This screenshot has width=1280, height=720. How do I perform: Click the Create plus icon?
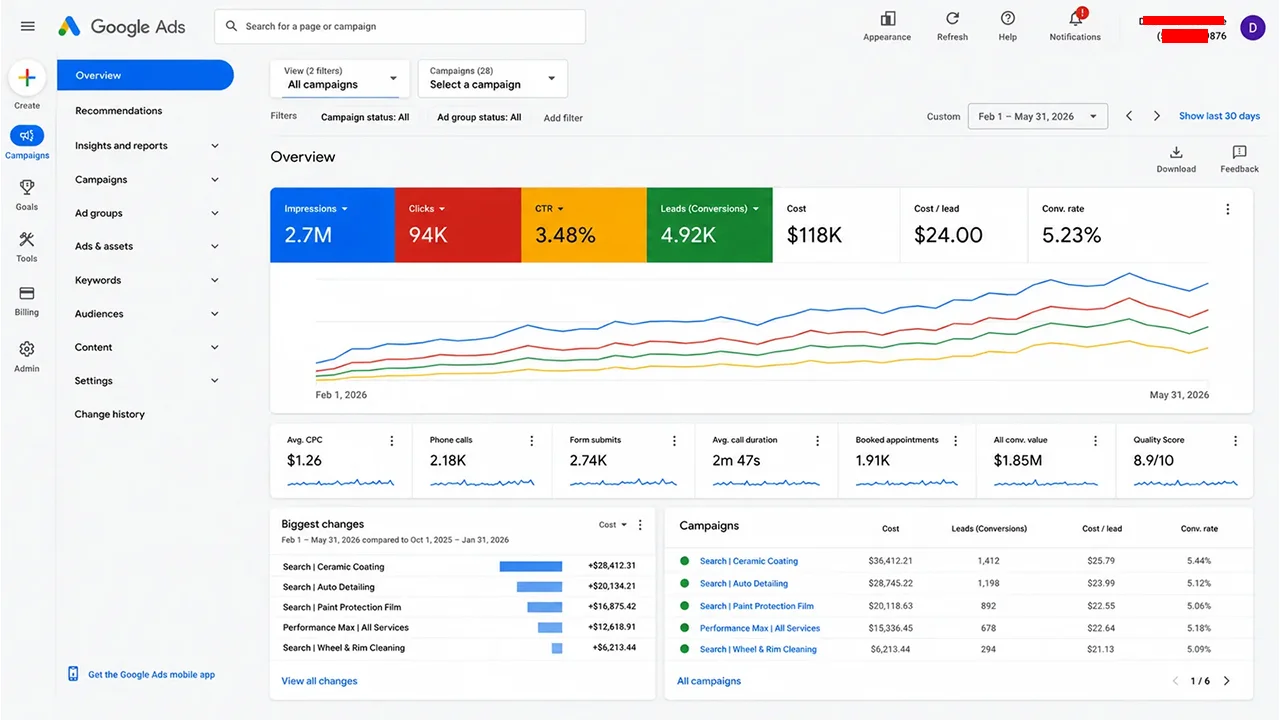pos(27,78)
